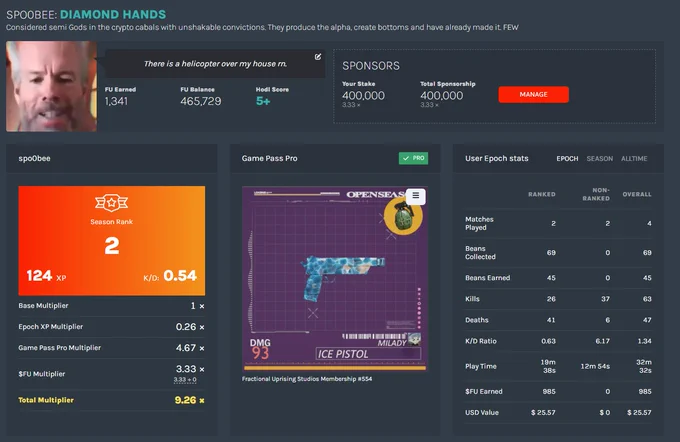Click the User Epoch stats heading

pyautogui.click(x=497, y=158)
